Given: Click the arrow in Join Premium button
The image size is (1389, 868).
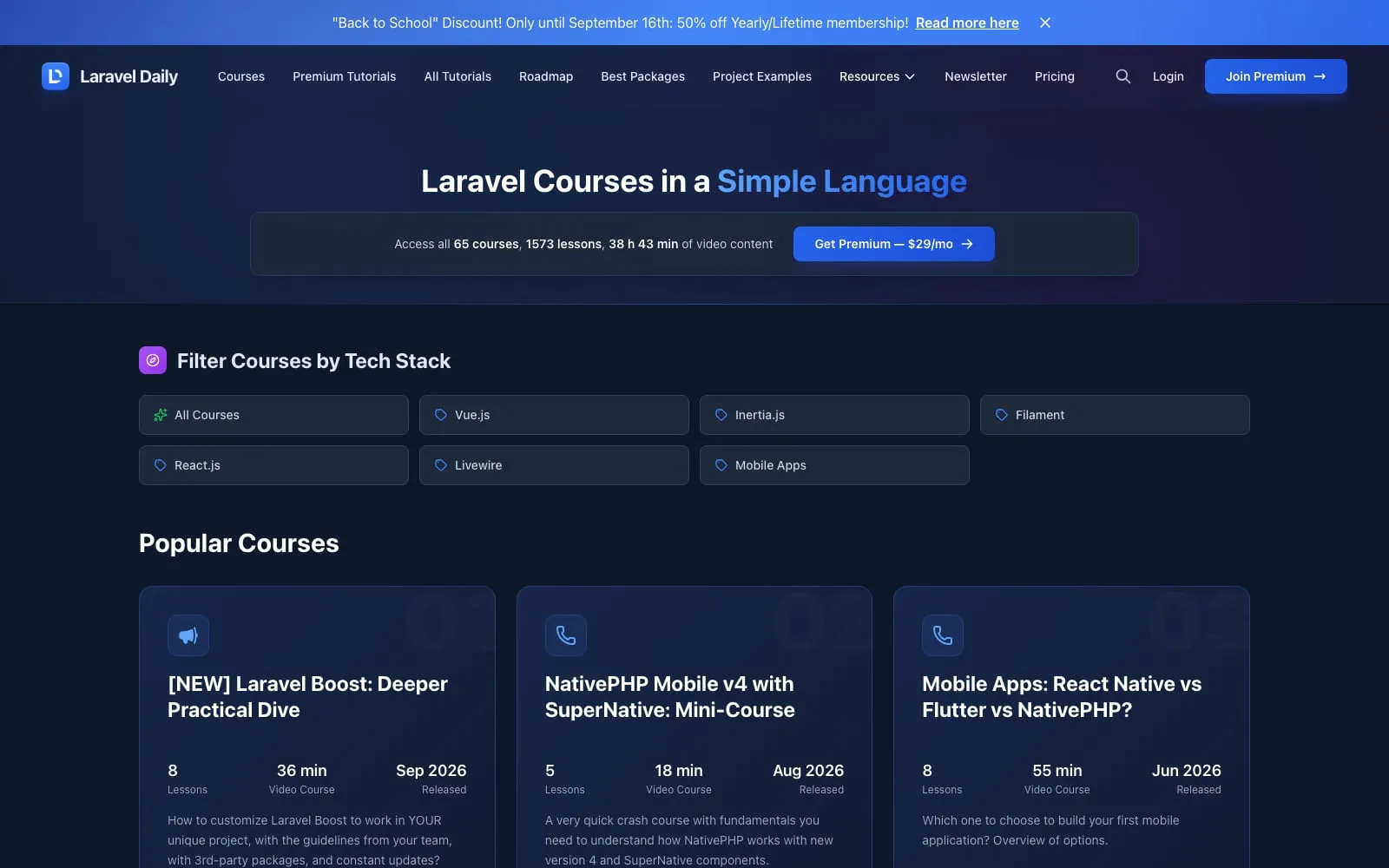Looking at the screenshot, I should click(1320, 76).
